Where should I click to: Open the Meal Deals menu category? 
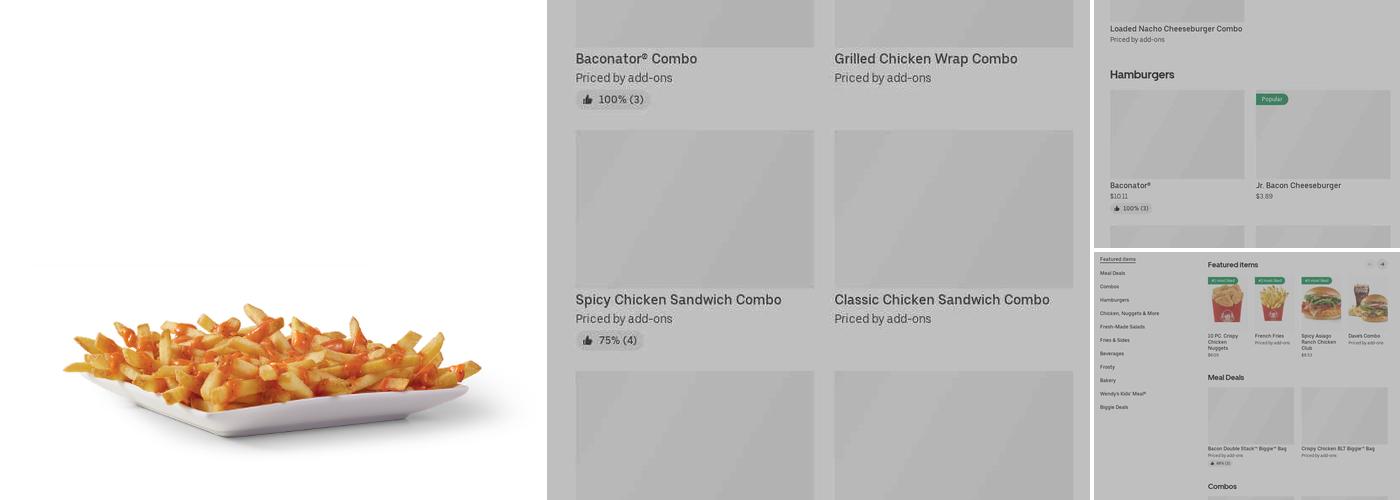(x=1112, y=273)
